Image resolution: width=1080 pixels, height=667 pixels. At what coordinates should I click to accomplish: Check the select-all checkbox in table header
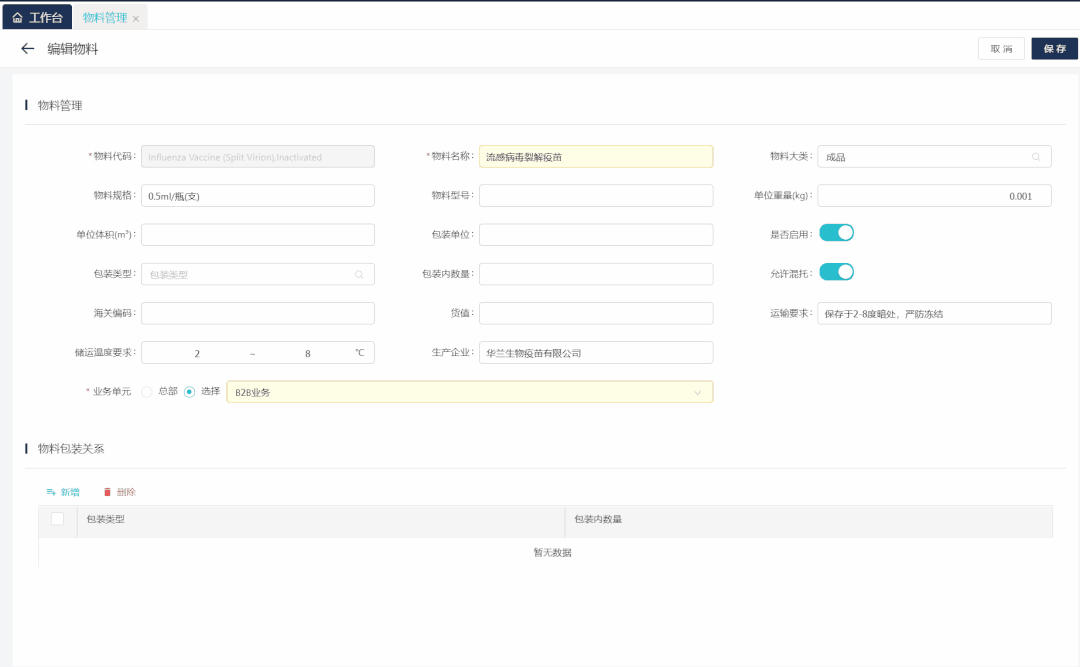[x=57, y=519]
